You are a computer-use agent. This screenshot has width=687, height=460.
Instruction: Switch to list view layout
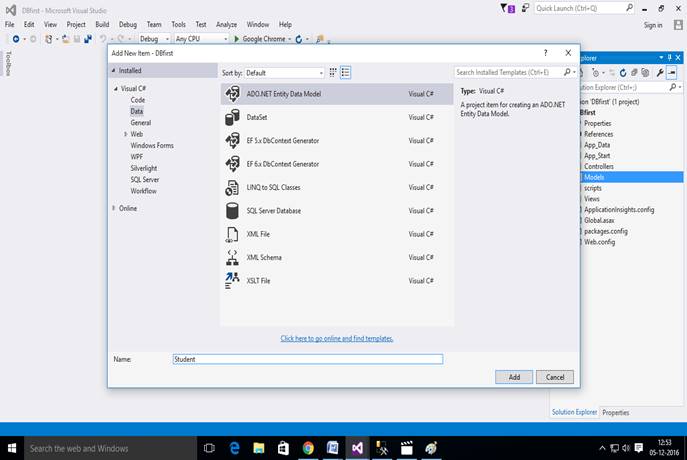[346, 73]
